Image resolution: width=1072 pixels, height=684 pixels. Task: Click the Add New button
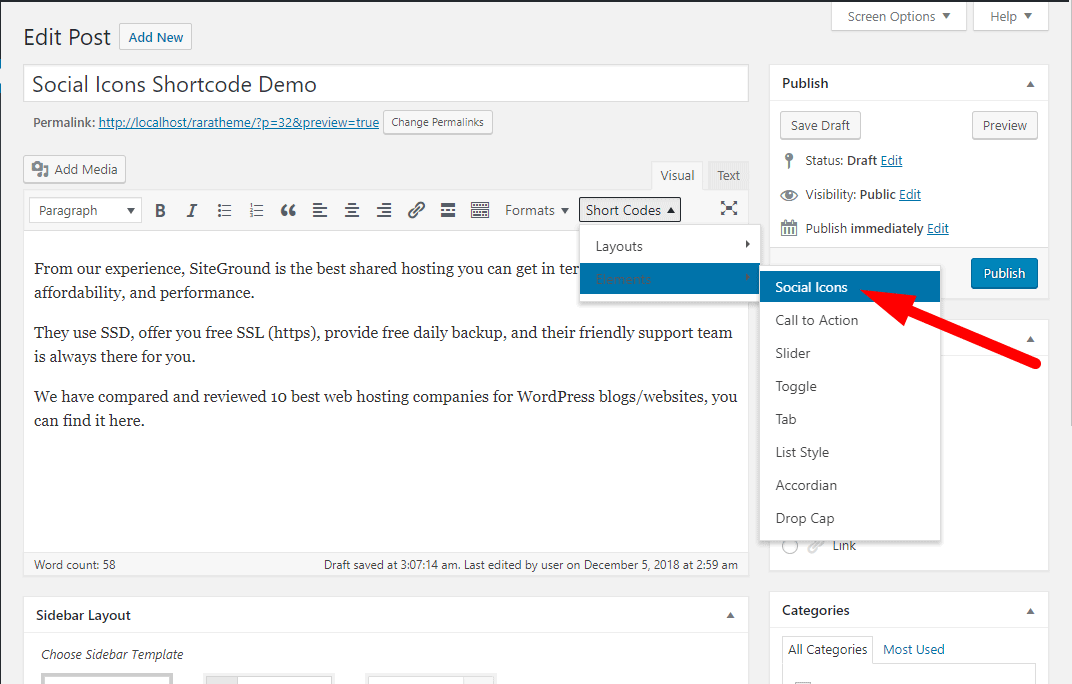click(156, 38)
